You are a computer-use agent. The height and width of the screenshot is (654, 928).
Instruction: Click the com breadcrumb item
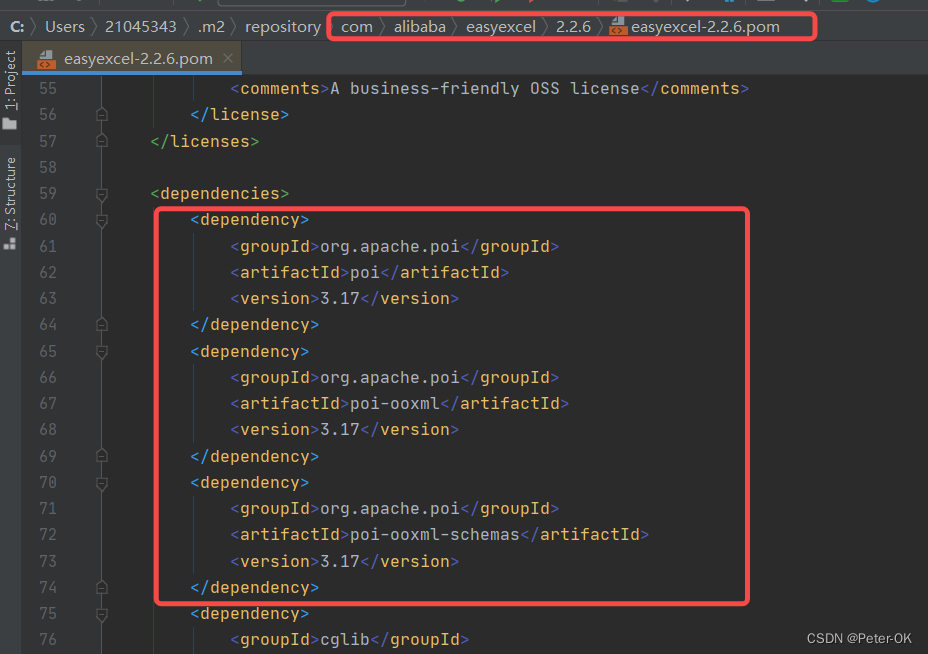356,26
